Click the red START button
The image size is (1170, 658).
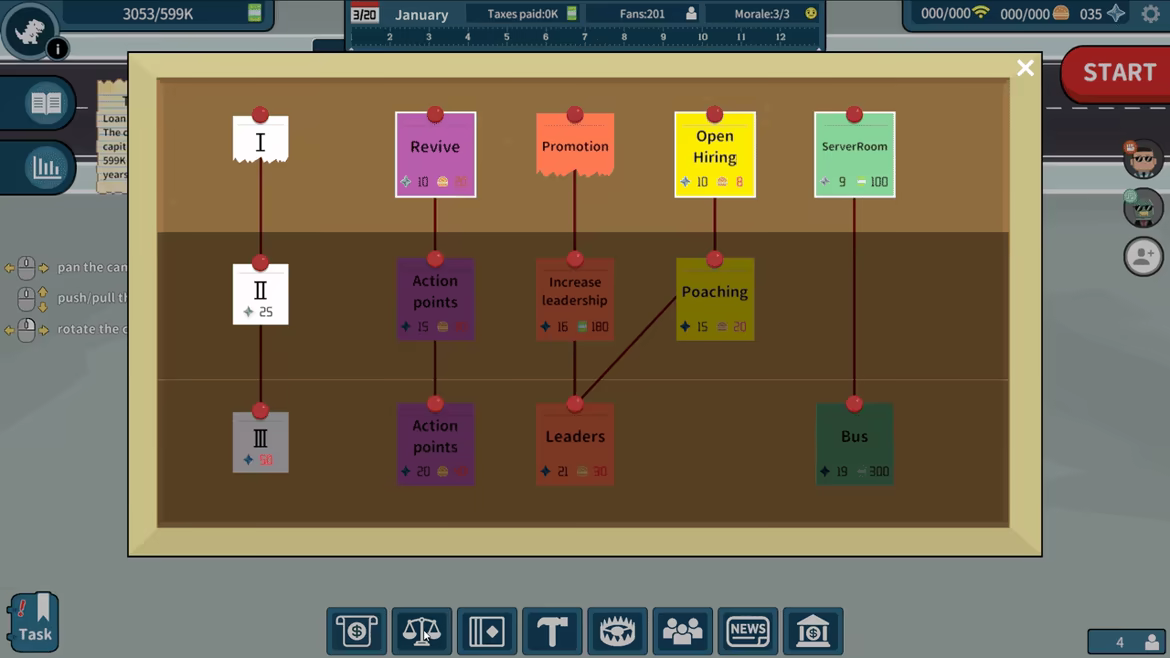tap(1117, 73)
